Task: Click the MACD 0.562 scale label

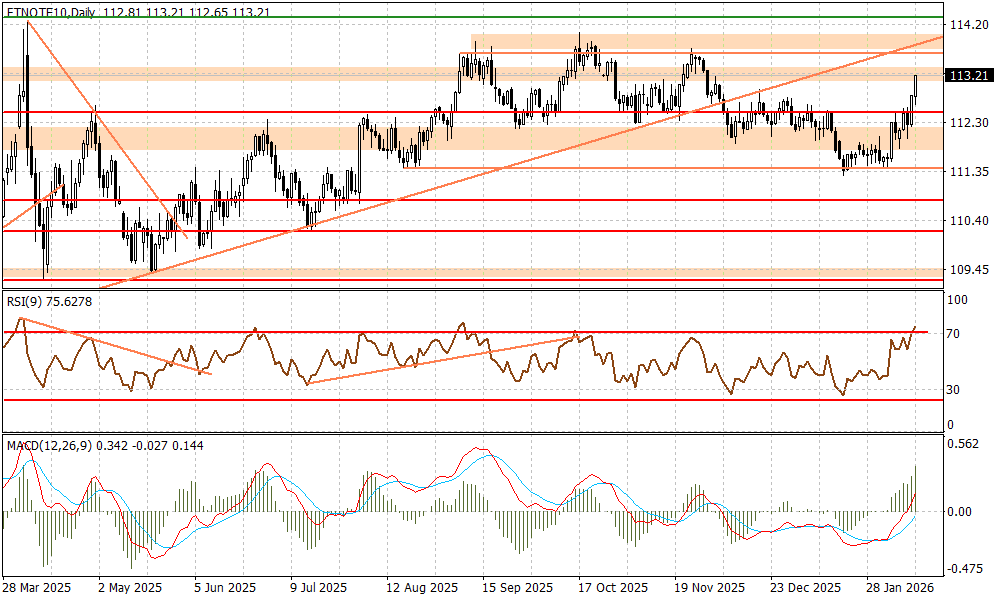Action: [x=964, y=445]
